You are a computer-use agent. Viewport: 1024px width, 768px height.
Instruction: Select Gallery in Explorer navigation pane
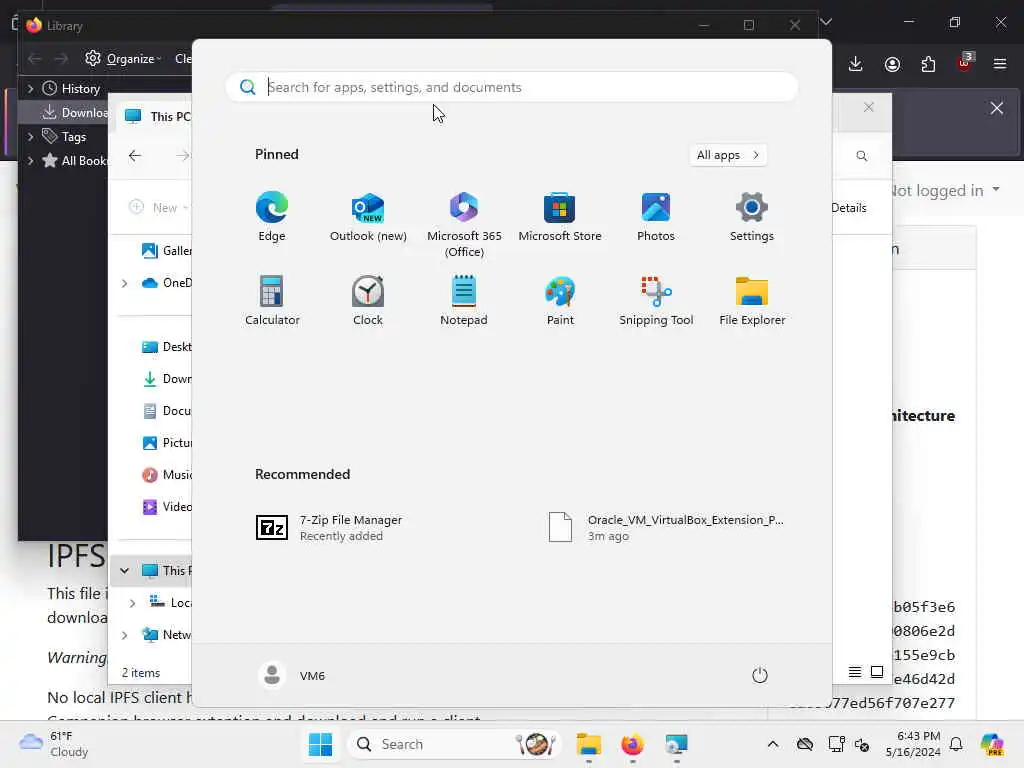coord(167,251)
